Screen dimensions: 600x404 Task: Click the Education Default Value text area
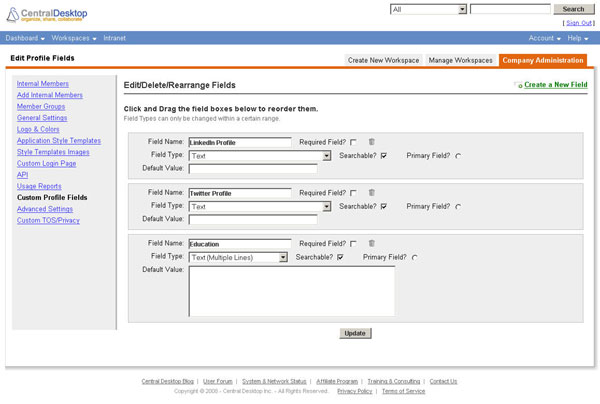[x=292, y=291]
